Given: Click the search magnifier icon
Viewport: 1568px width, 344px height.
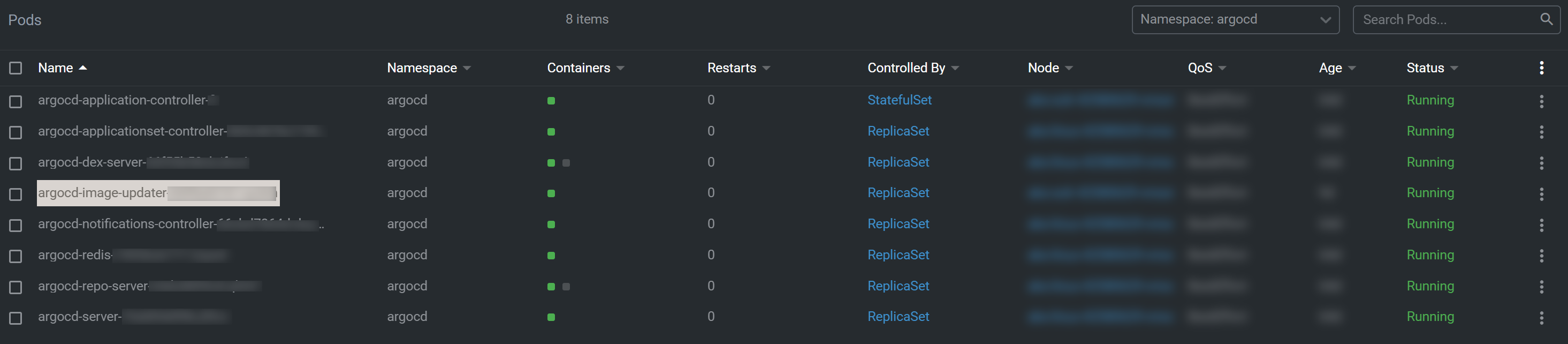Looking at the screenshot, I should [1546, 19].
